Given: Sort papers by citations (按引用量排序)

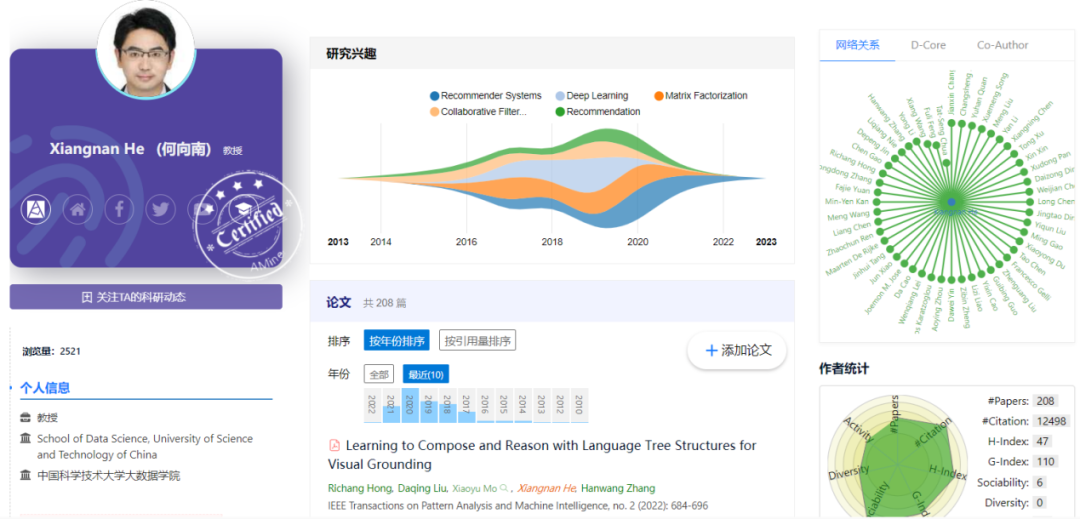Looking at the screenshot, I should [x=477, y=340].
